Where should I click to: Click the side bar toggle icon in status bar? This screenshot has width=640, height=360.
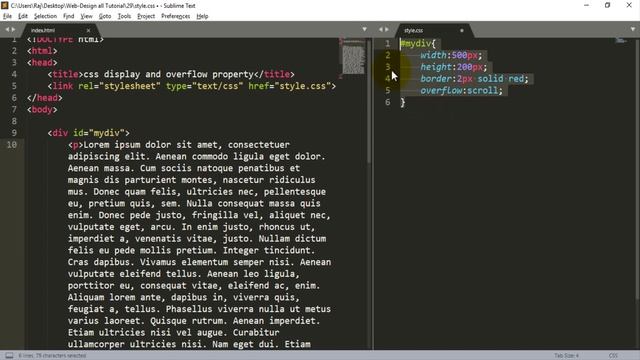(x=9, y=356)
